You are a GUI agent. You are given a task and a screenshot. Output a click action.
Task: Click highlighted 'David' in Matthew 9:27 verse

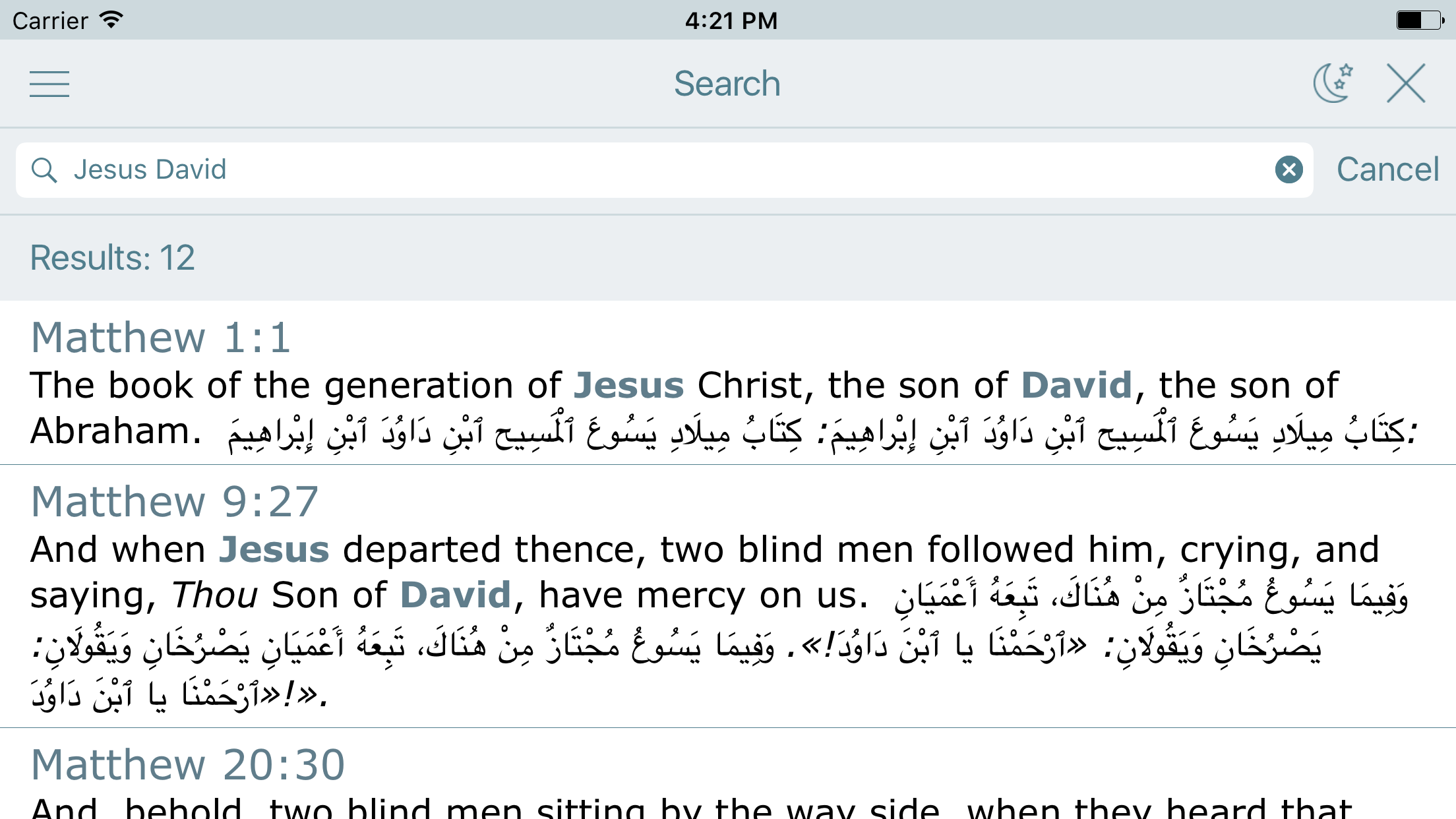(456, 595)
